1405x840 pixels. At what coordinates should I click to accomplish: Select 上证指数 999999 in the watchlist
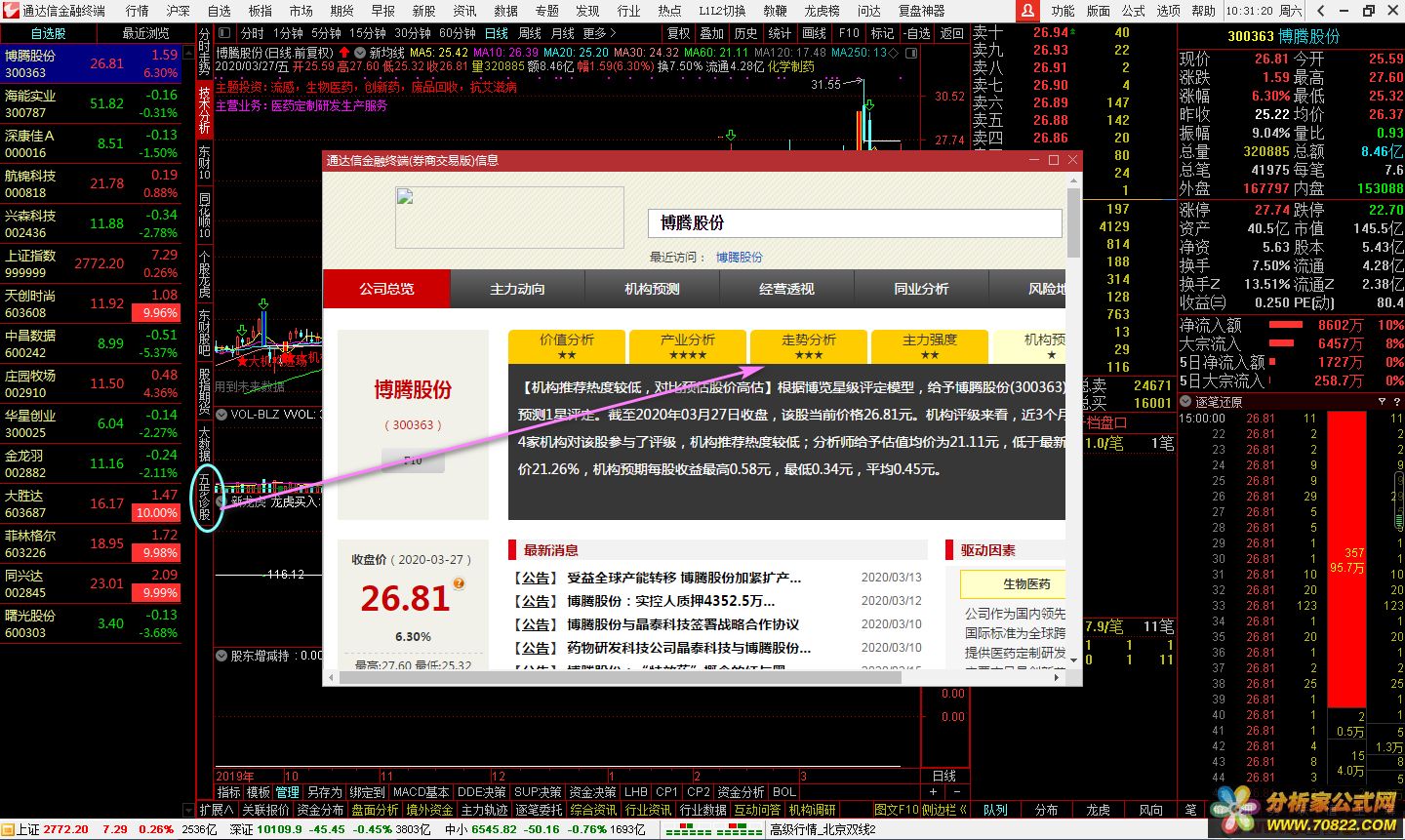pyautogui.click(x=91, y=264)
